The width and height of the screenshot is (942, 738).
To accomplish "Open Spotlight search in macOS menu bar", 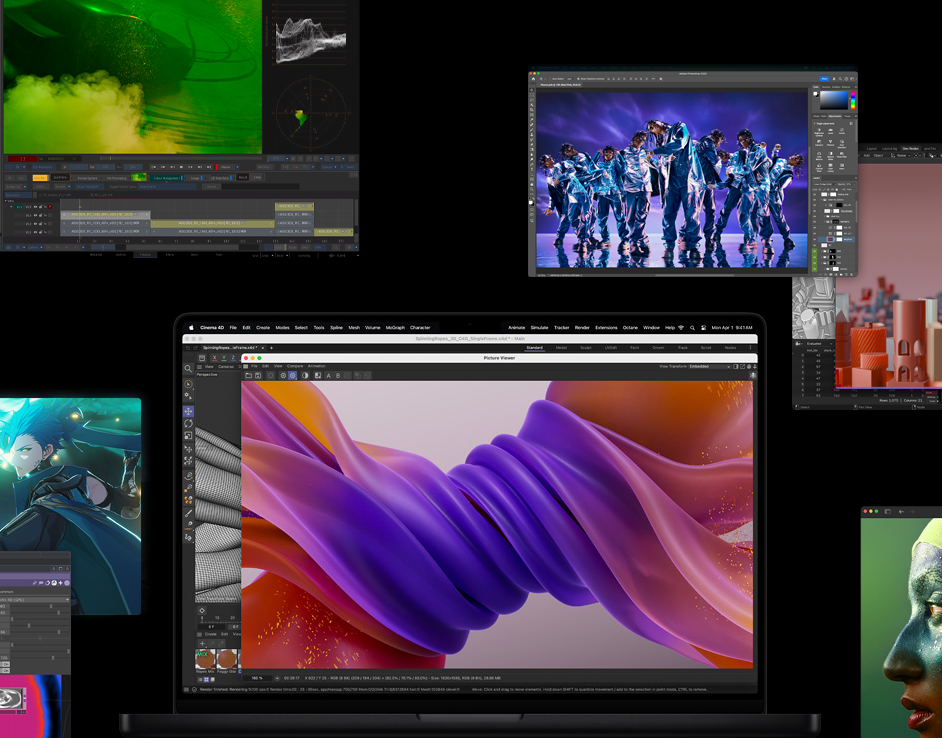I will [692, 328].
